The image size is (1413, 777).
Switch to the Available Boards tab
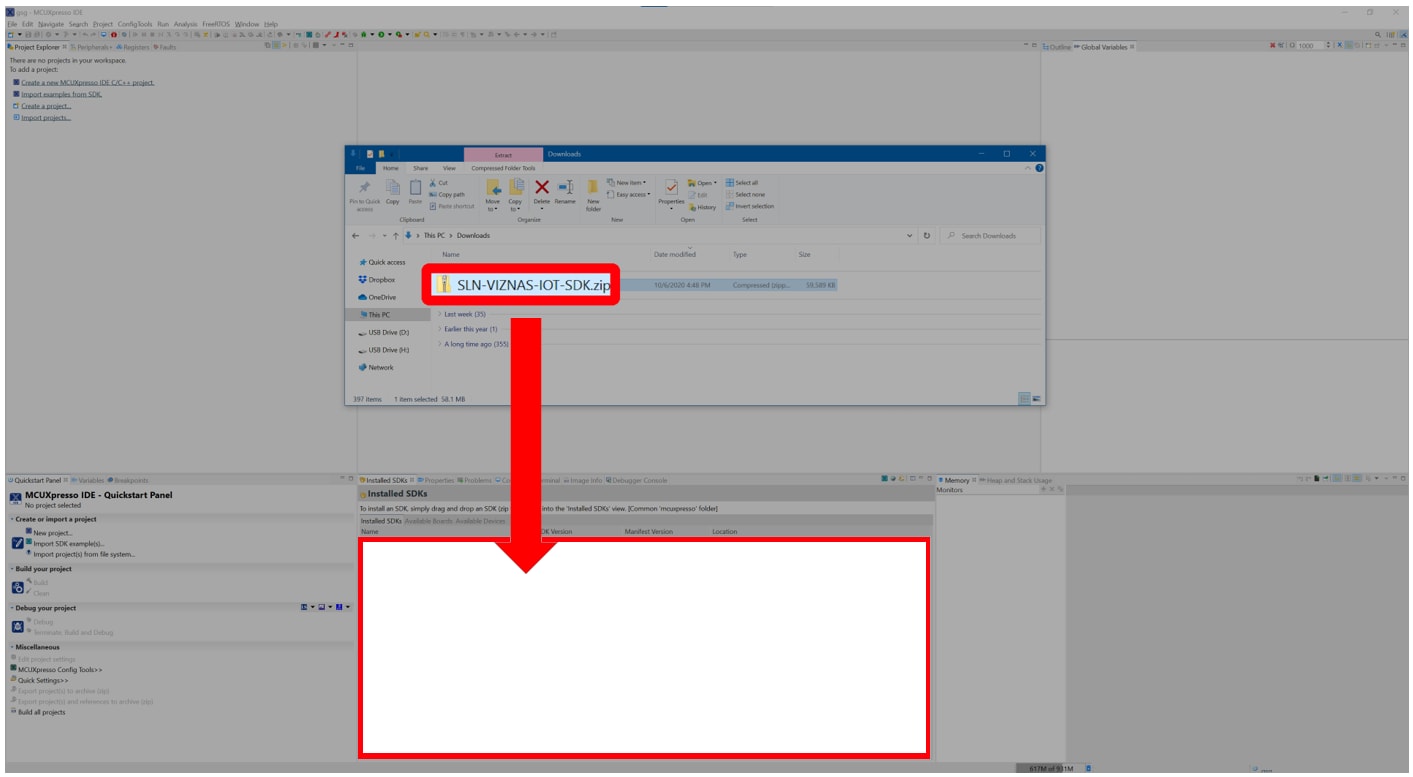click(x=428, y=521)
